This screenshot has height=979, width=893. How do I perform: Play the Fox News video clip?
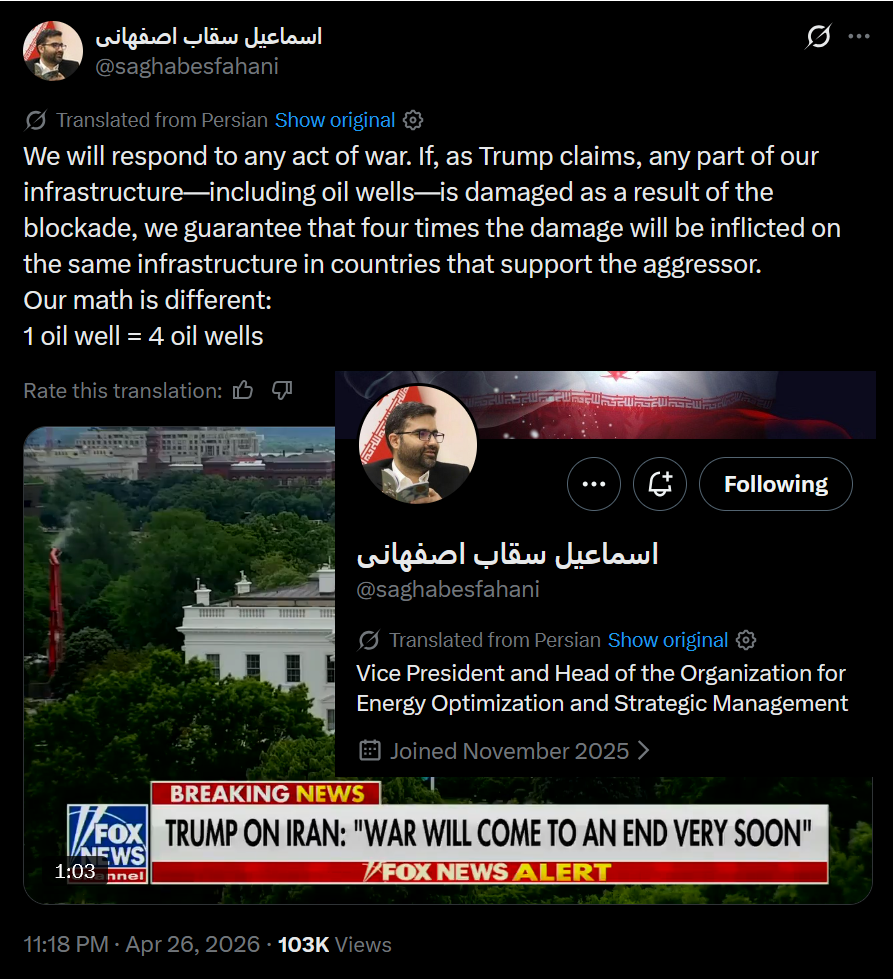click(179, 665)
